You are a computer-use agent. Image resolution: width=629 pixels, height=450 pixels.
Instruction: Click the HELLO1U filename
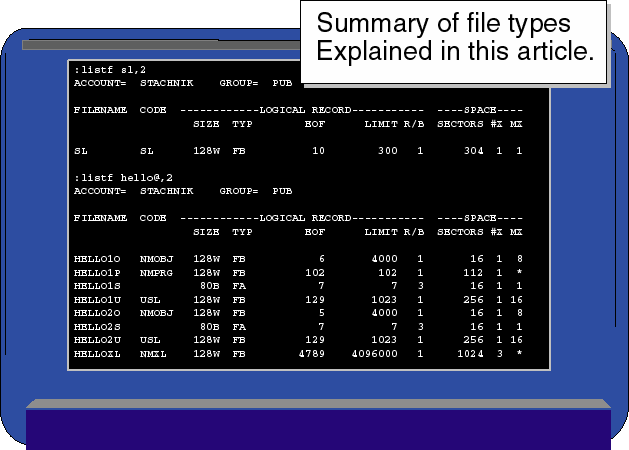coord(96,298)
